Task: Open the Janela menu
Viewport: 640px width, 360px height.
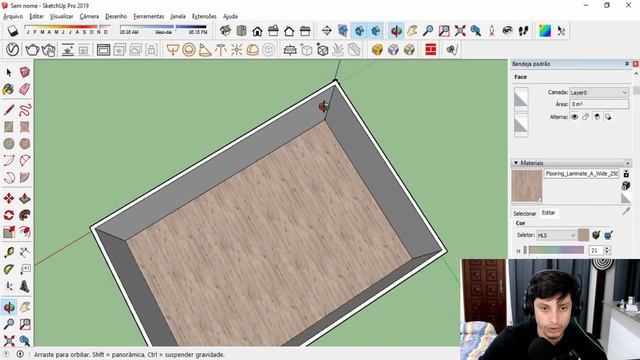Action: click(x=178, y=16)
